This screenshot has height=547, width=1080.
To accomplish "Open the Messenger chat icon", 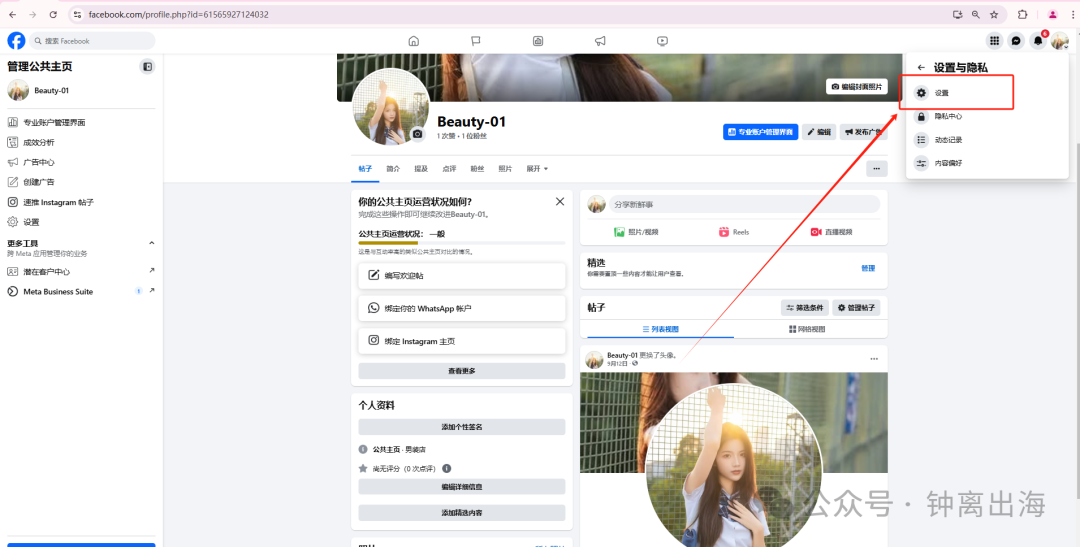I will pos(1016,41).
